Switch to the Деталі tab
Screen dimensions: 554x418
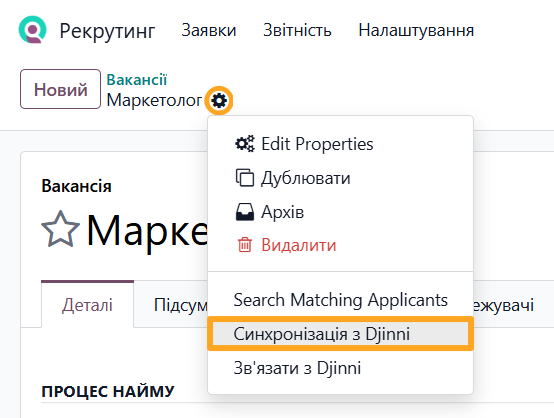pos(87,305)
